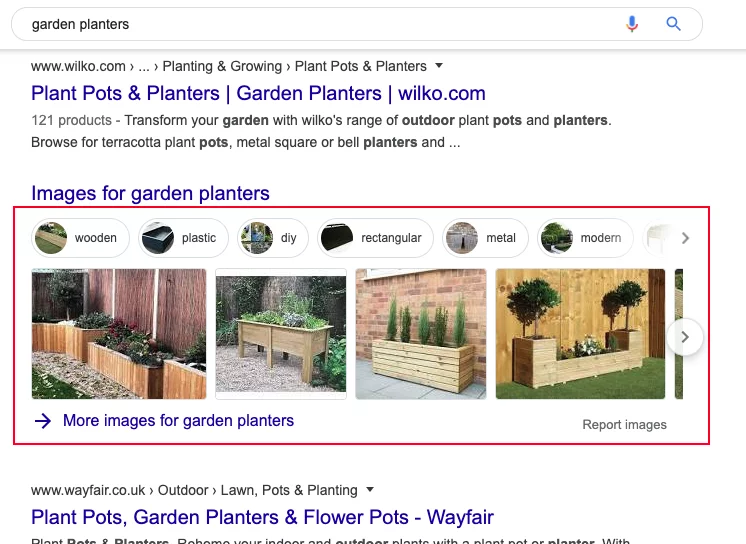746x544 pixels.
Task: Click the arrow icon beside More images
Action: point(43,421)
